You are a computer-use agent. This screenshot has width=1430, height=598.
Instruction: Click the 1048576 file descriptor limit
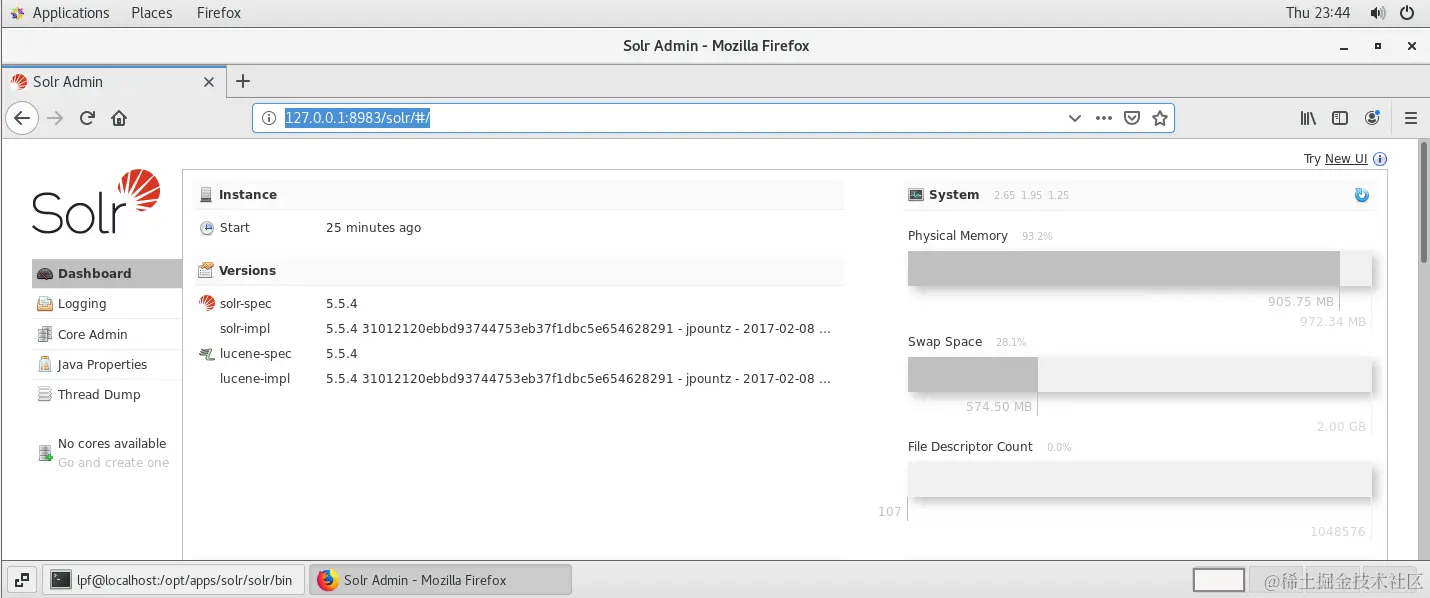coord(1338,532)
